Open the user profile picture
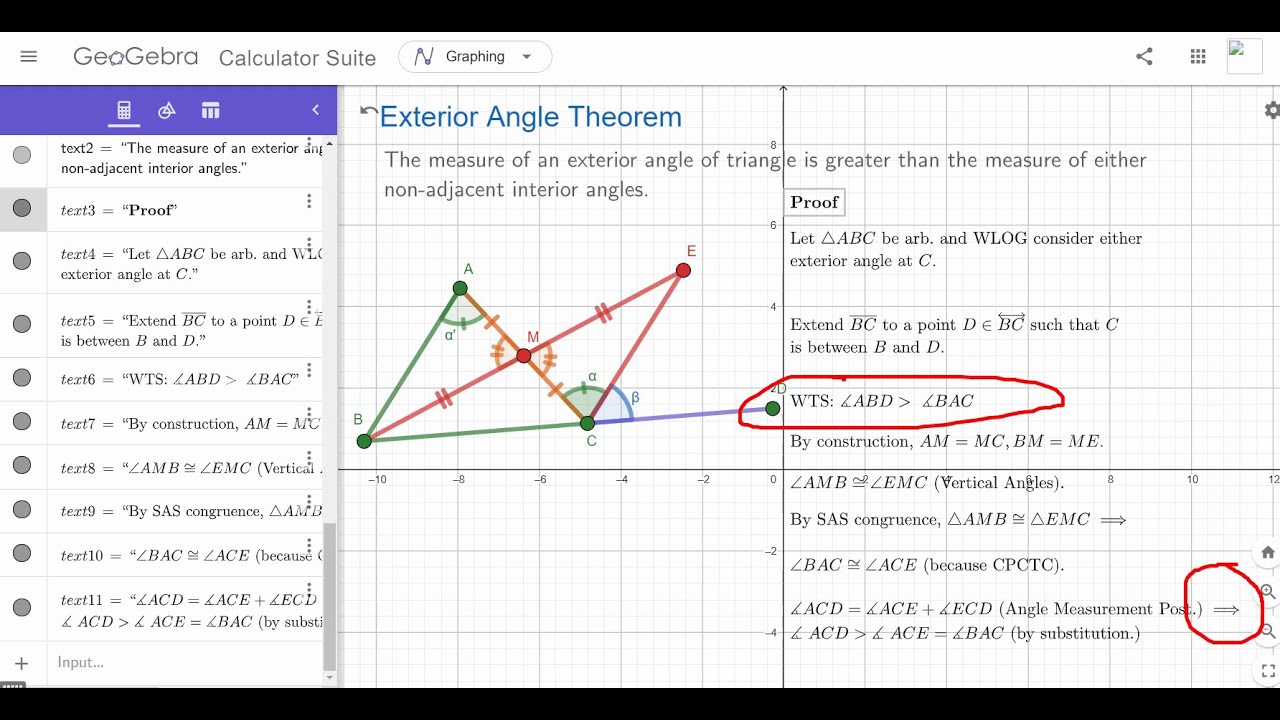The height and width of the screenshot is (720, 1280). click(x=1245, y=57)
